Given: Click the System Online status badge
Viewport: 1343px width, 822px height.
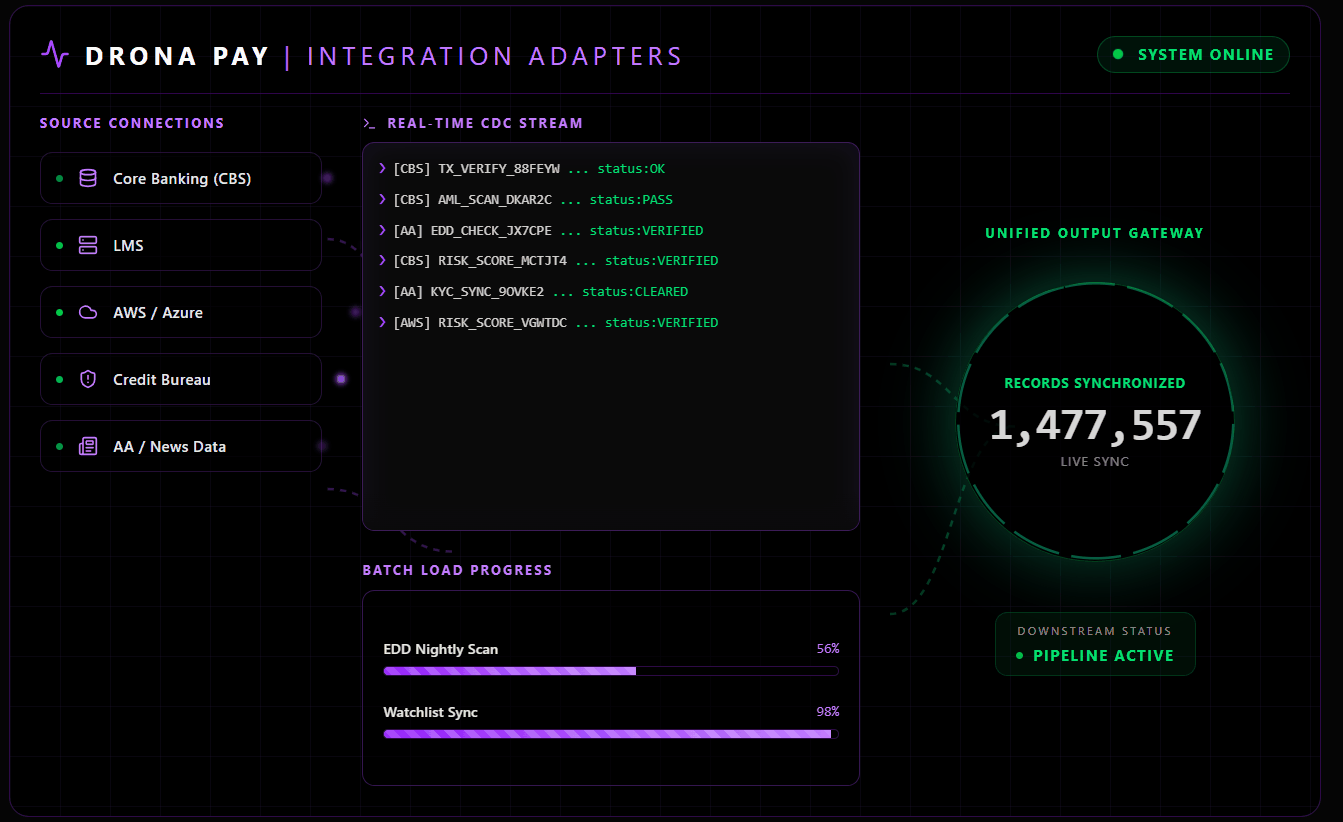Looking at the screenshot, I should point(1193,54).
